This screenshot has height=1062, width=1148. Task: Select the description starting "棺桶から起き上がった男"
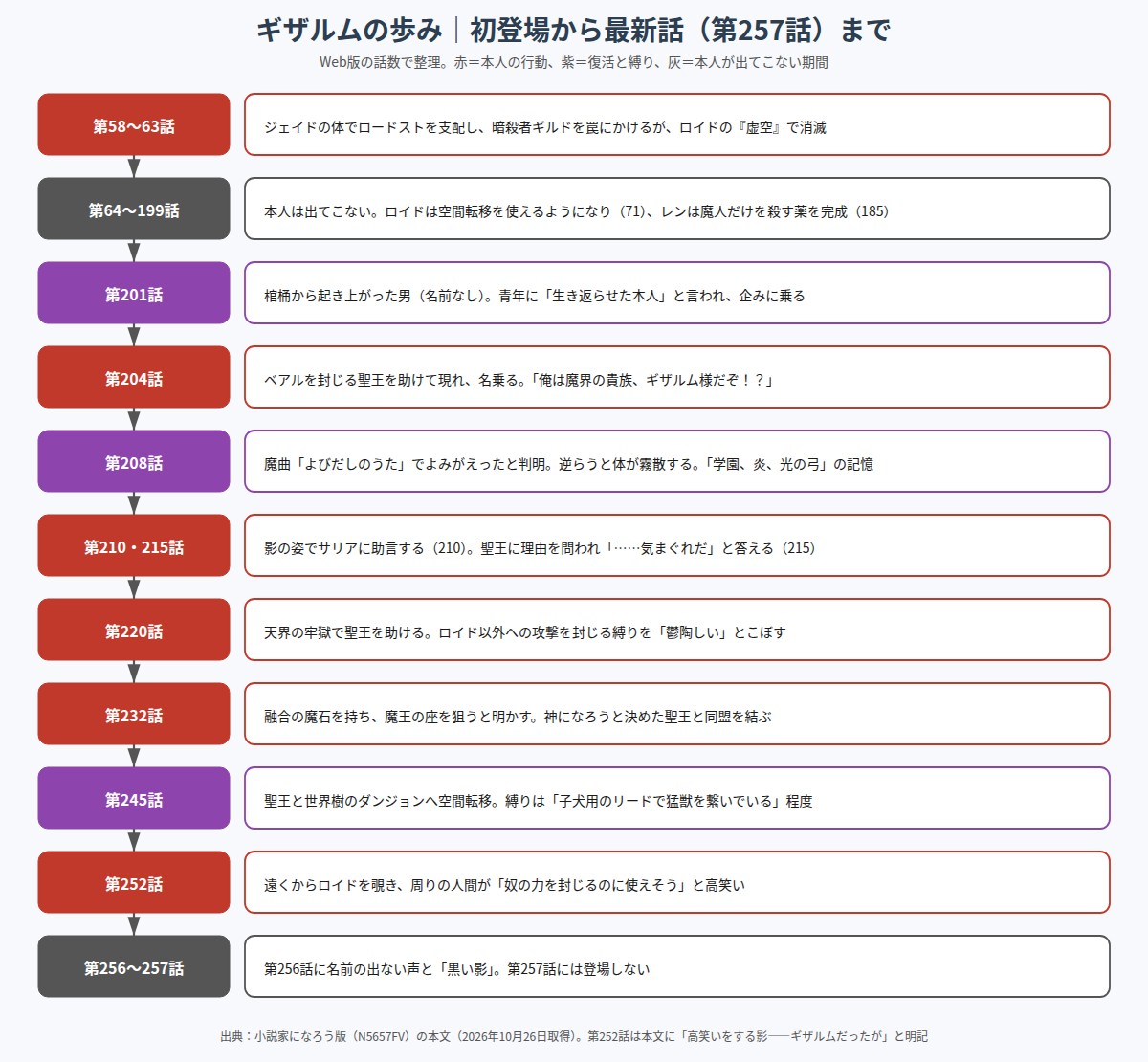[x=677, y=293]
